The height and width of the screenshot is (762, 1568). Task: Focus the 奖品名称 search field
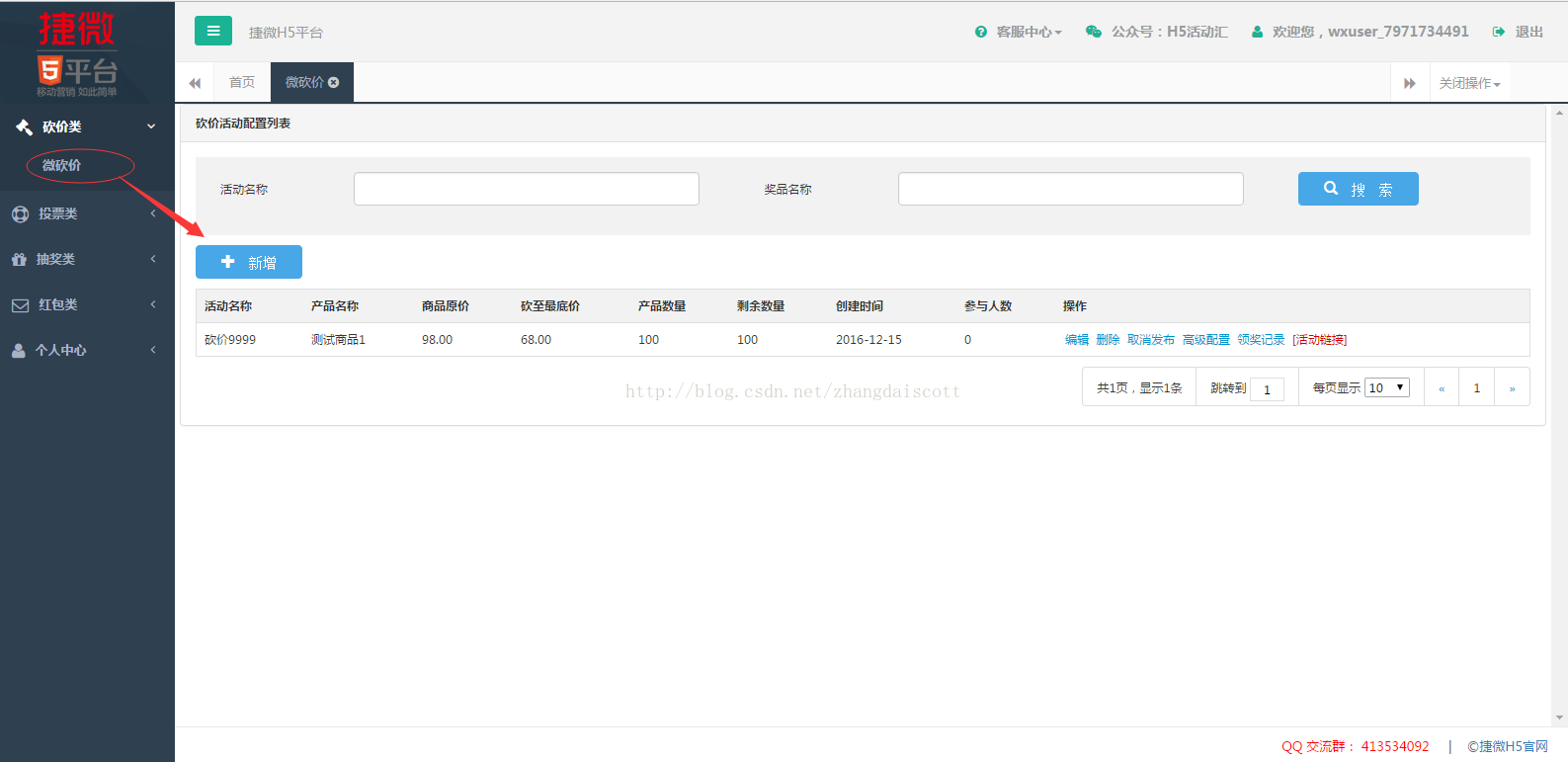coord(1071,189)
